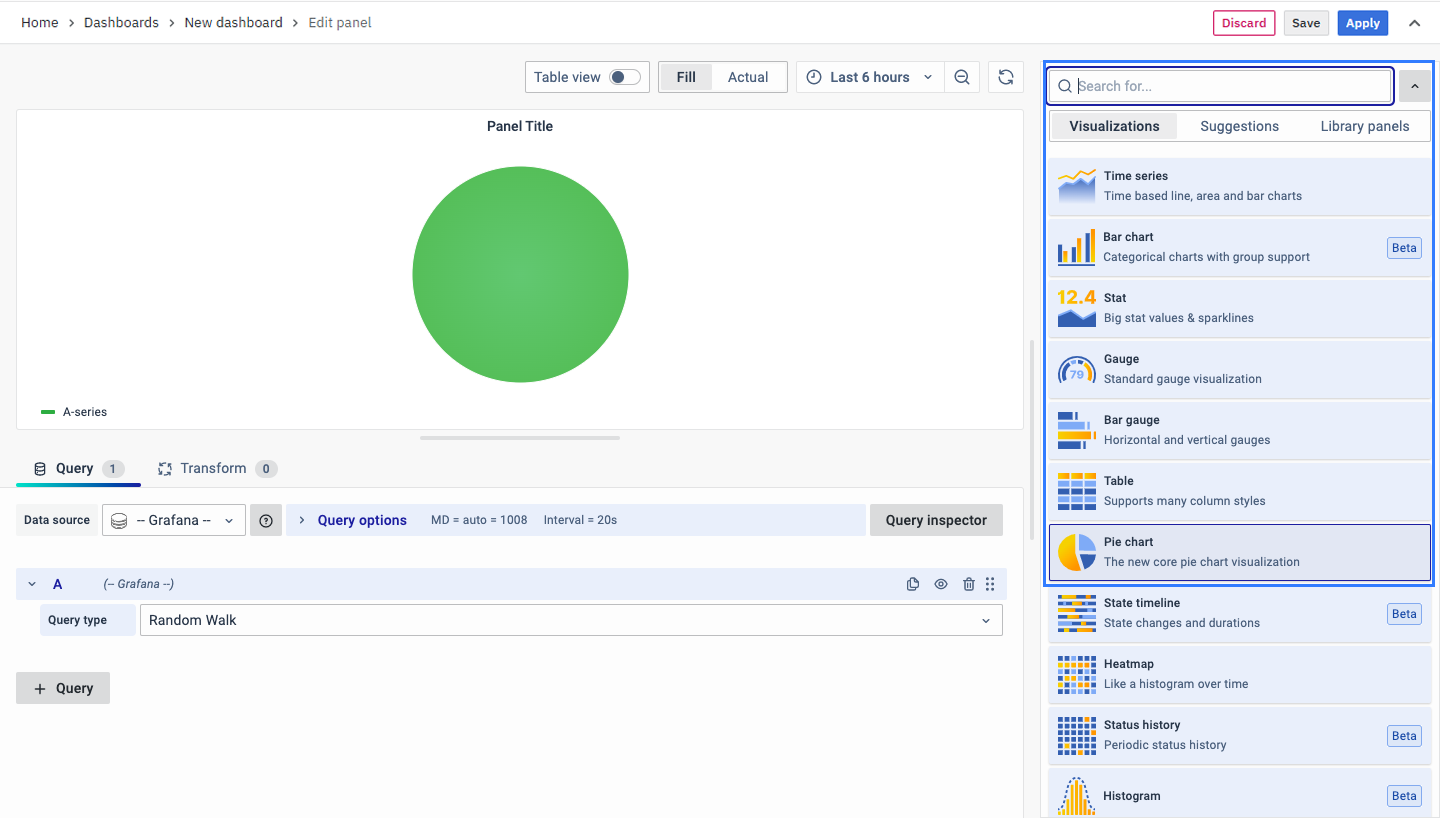Delete query A using the trash icon
Viewport: 1440px width, 818px height.
pyautogui.click(x=968, y=584)
